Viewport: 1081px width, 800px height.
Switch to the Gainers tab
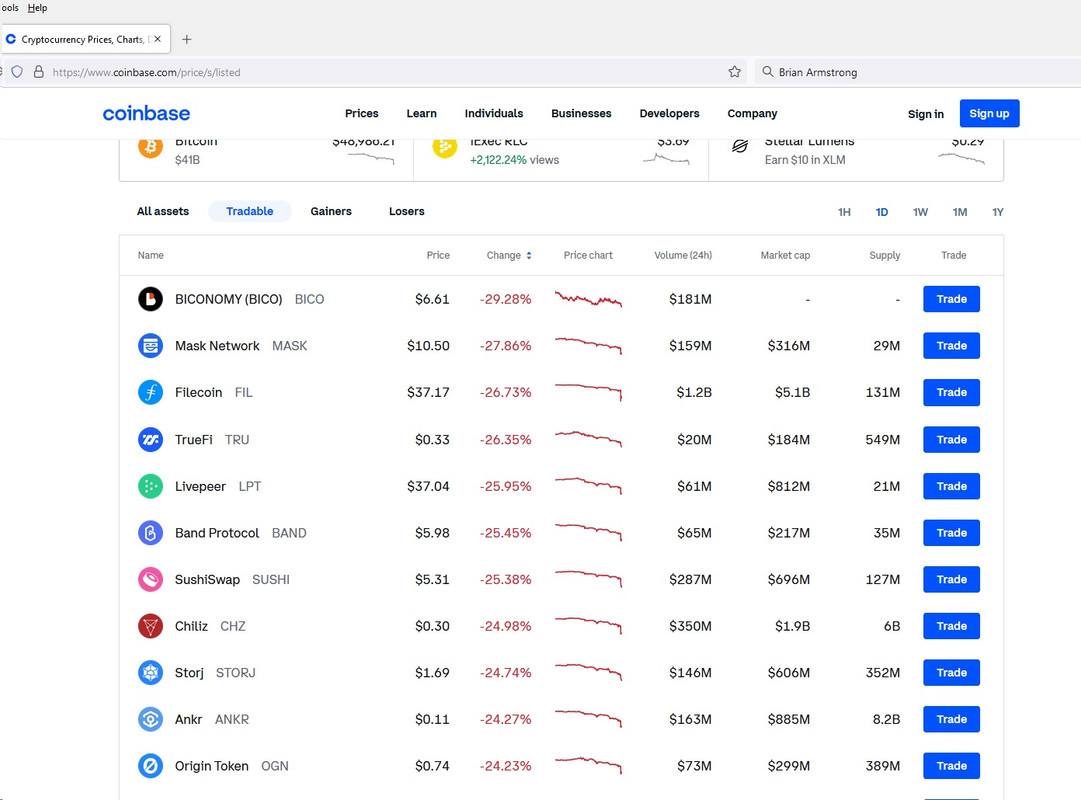[331, 211]
